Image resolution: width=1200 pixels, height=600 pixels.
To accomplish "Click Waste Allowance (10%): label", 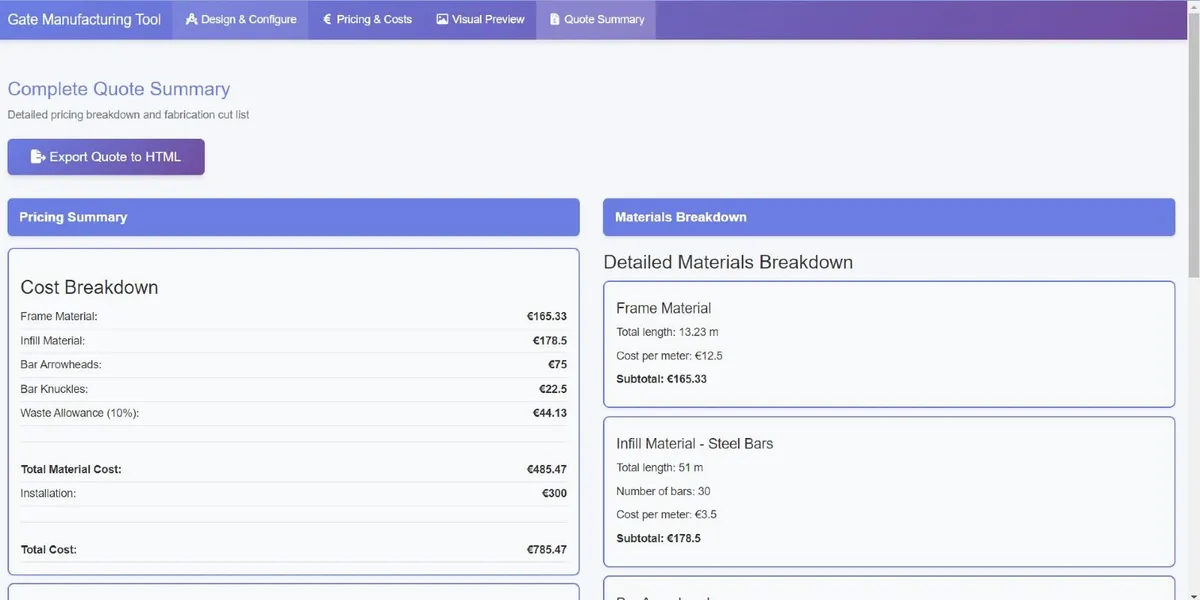I will pyautogui.click(x=79, y=413).
